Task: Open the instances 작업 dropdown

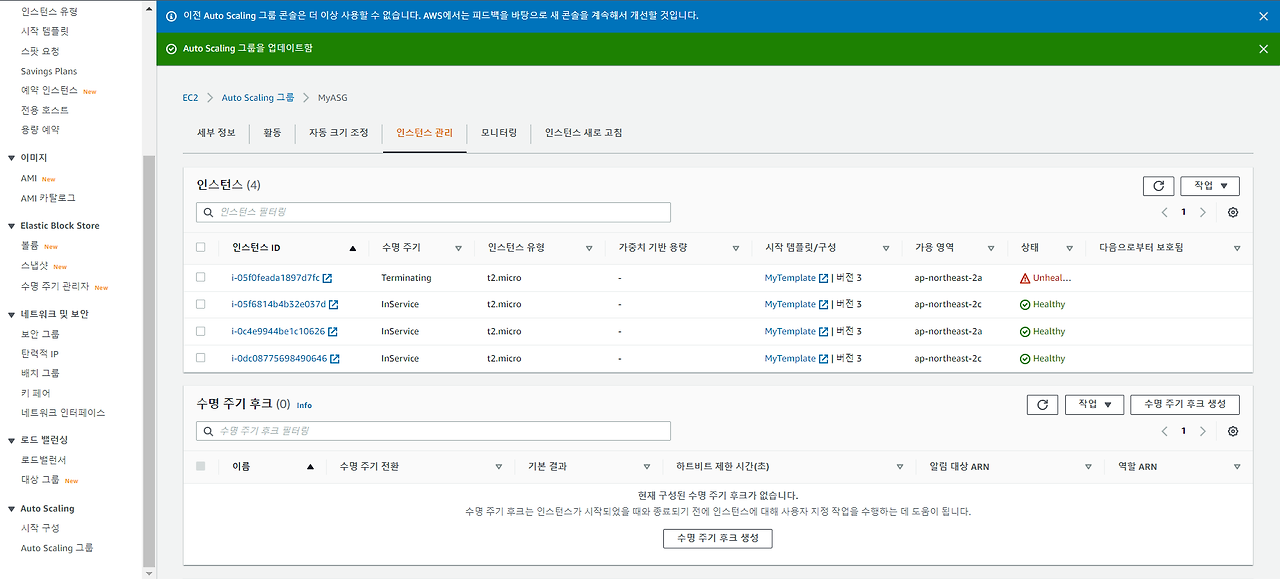Action: pyautogui.click(x=1210, y=186)
